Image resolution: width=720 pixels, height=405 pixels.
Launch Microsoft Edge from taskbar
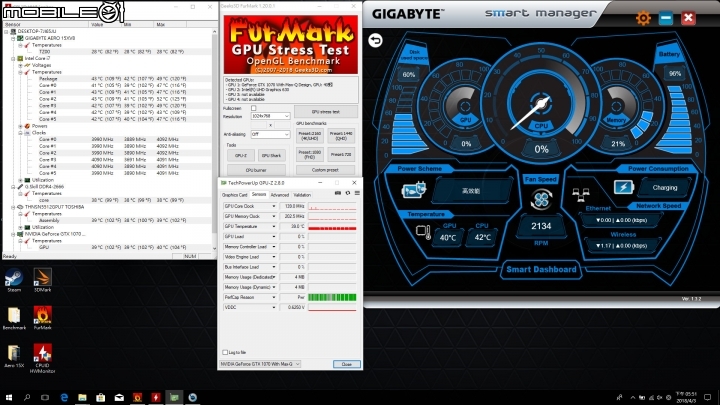point(64,397)
